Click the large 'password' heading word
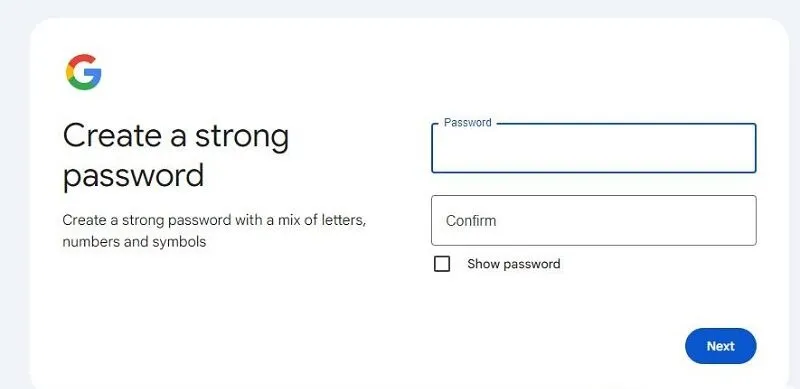Screen dimensions: 800x389 tap(134, 176)
